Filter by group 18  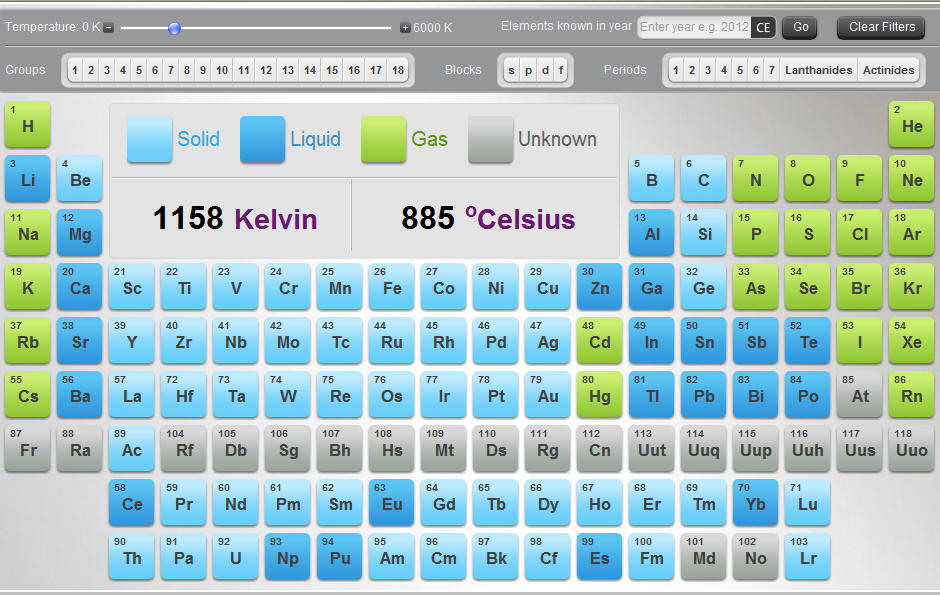click(x=398, y=70)
